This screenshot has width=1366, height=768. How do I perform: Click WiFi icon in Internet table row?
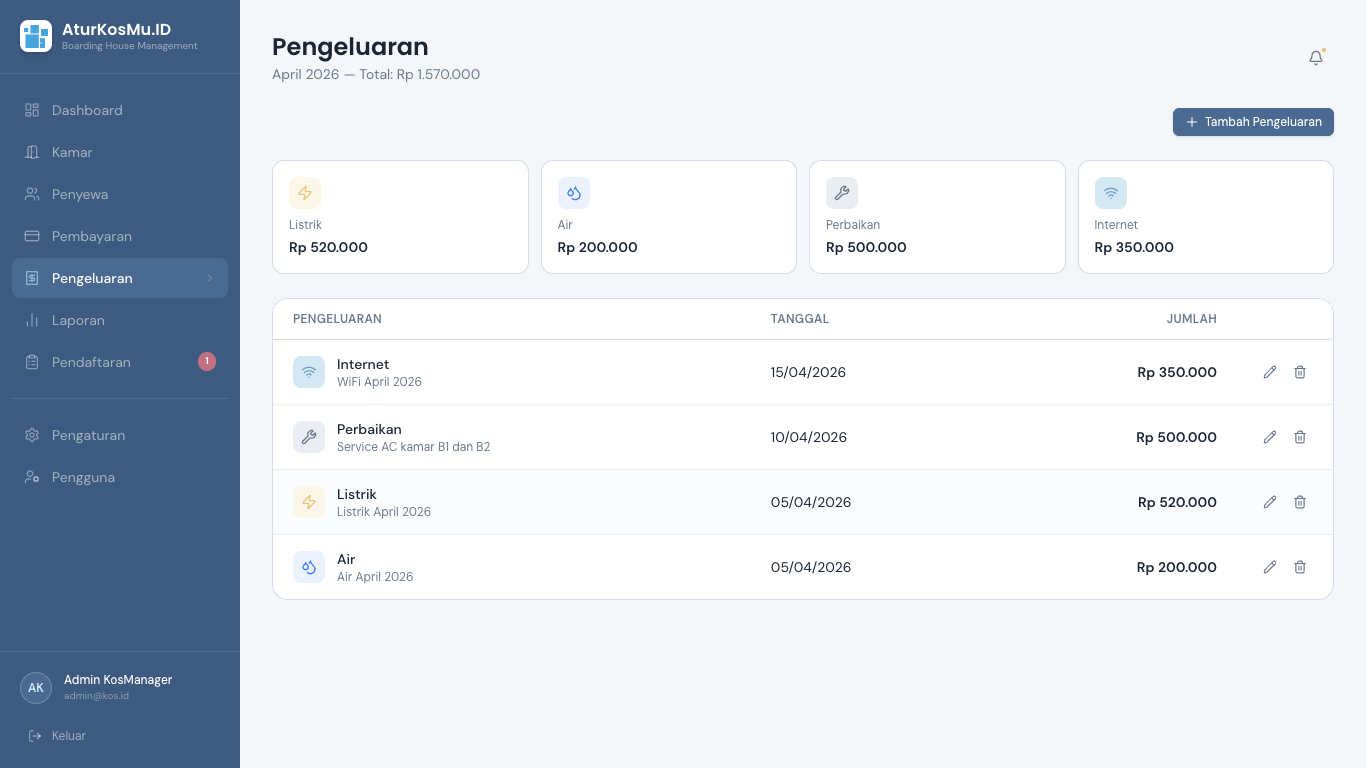309,372
